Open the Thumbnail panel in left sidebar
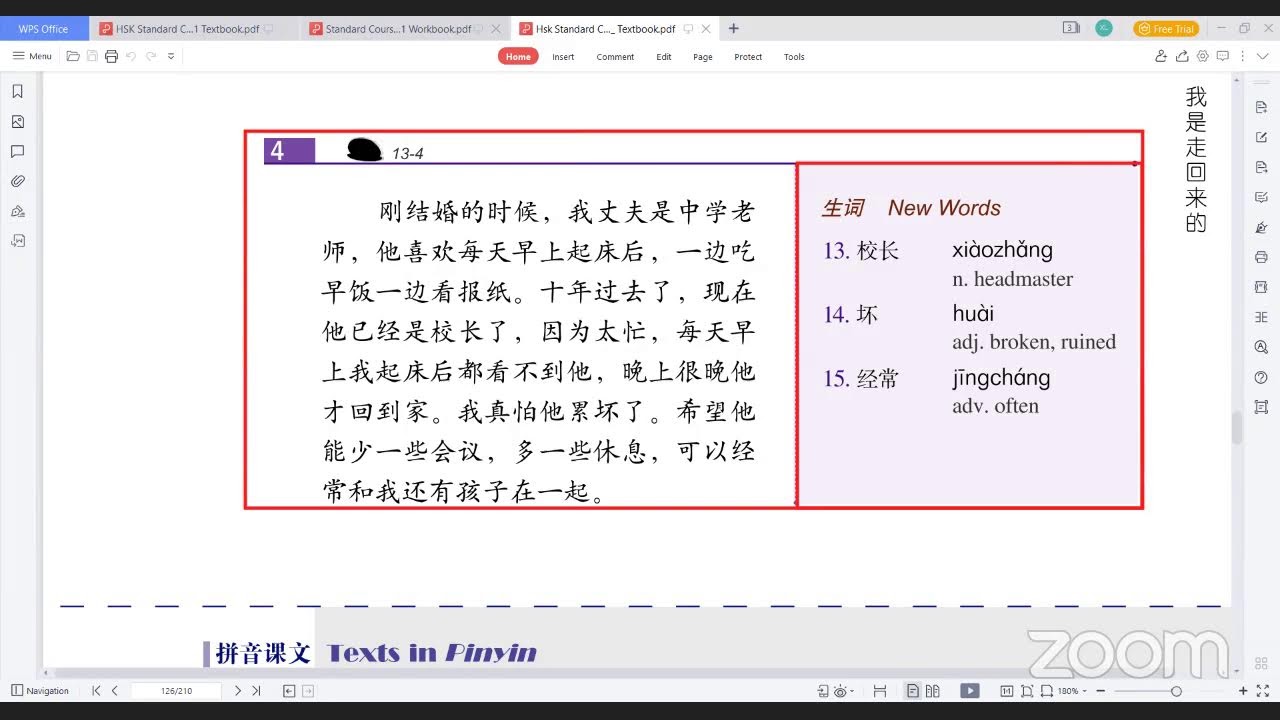Screen dimensions: 1280x720 pos(17,121)
